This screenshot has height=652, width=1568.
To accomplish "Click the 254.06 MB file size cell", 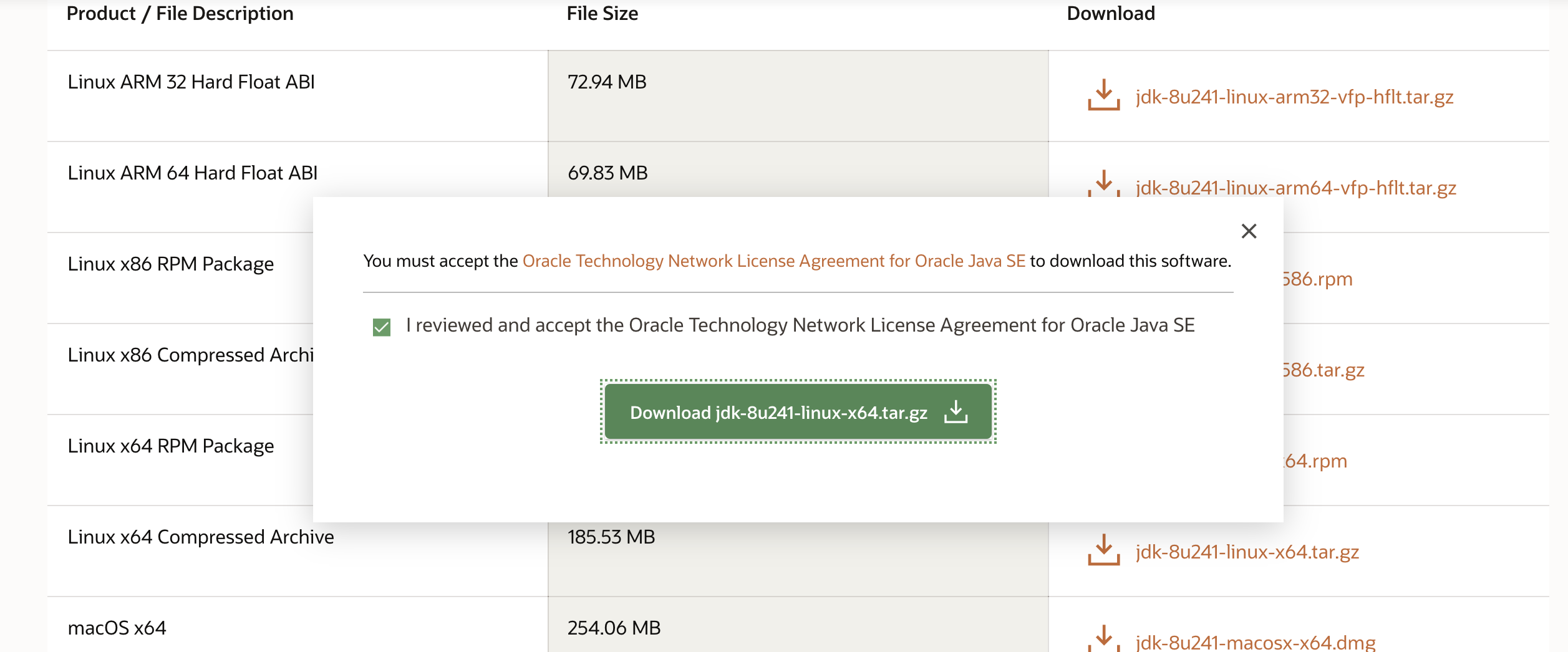I will (x=614, y=628).
